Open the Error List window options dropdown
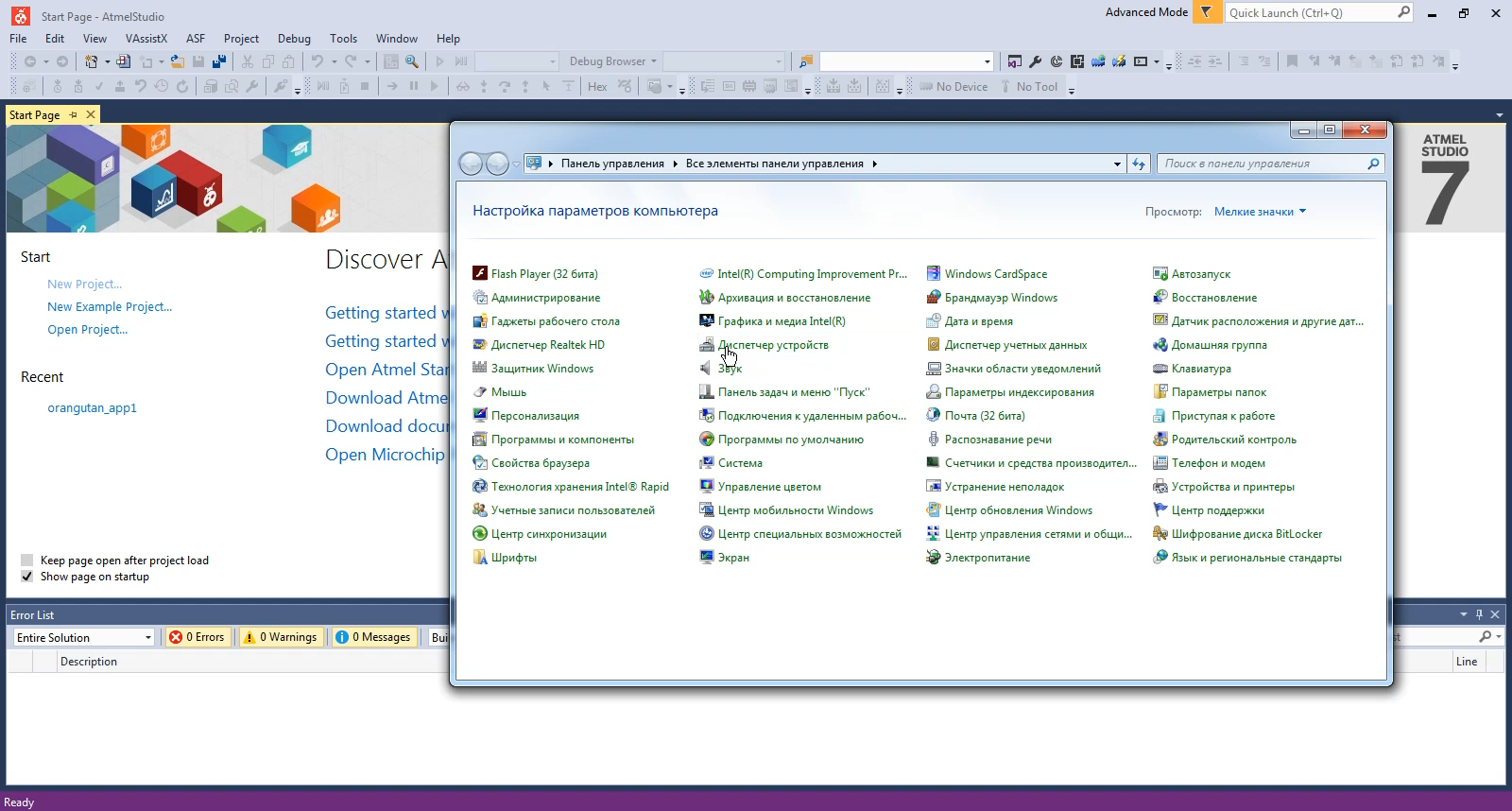The image size is (1512, 811). click(1464, 614)
